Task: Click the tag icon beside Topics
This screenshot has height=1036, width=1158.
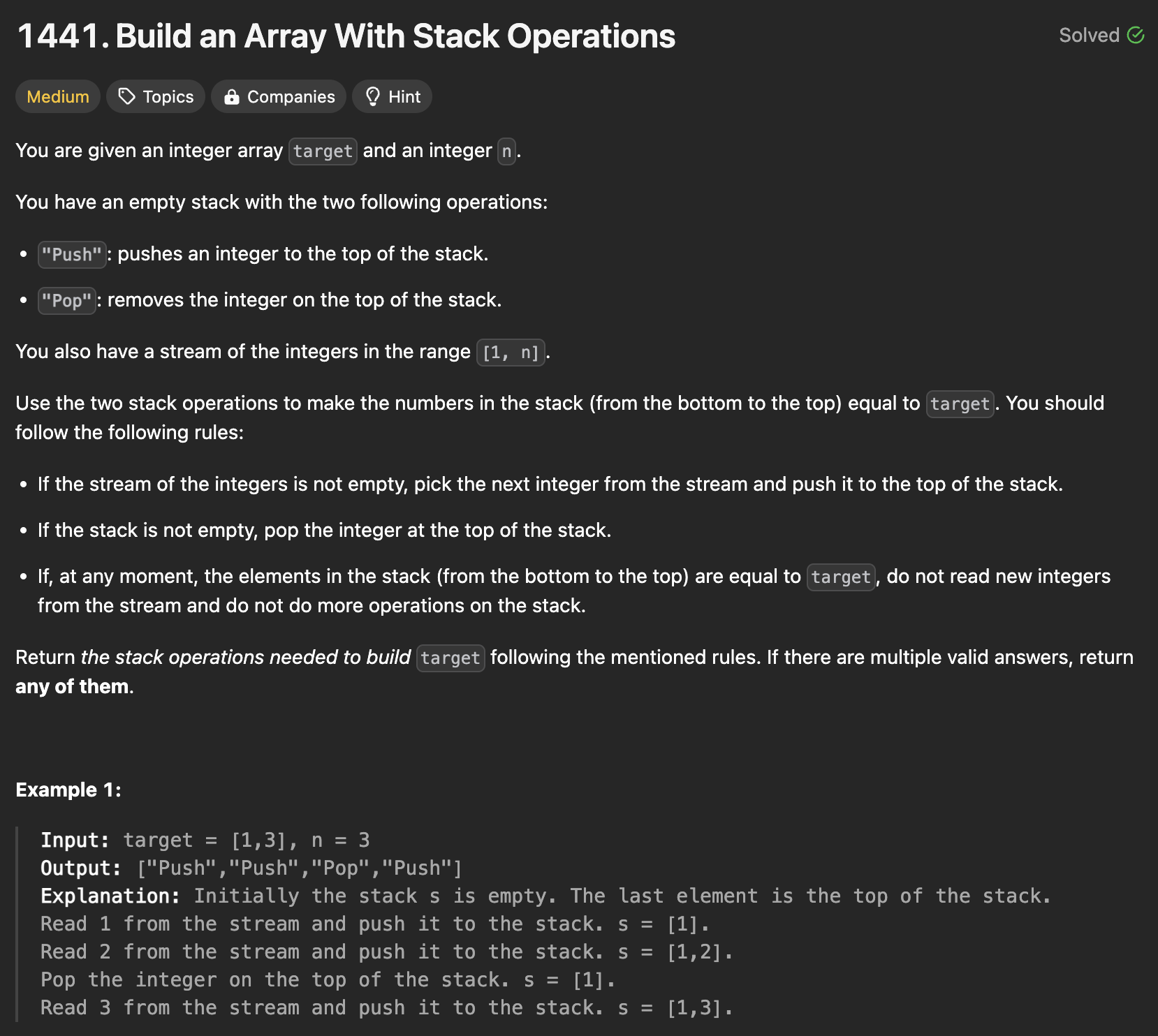Action: [x=126, y=96]
